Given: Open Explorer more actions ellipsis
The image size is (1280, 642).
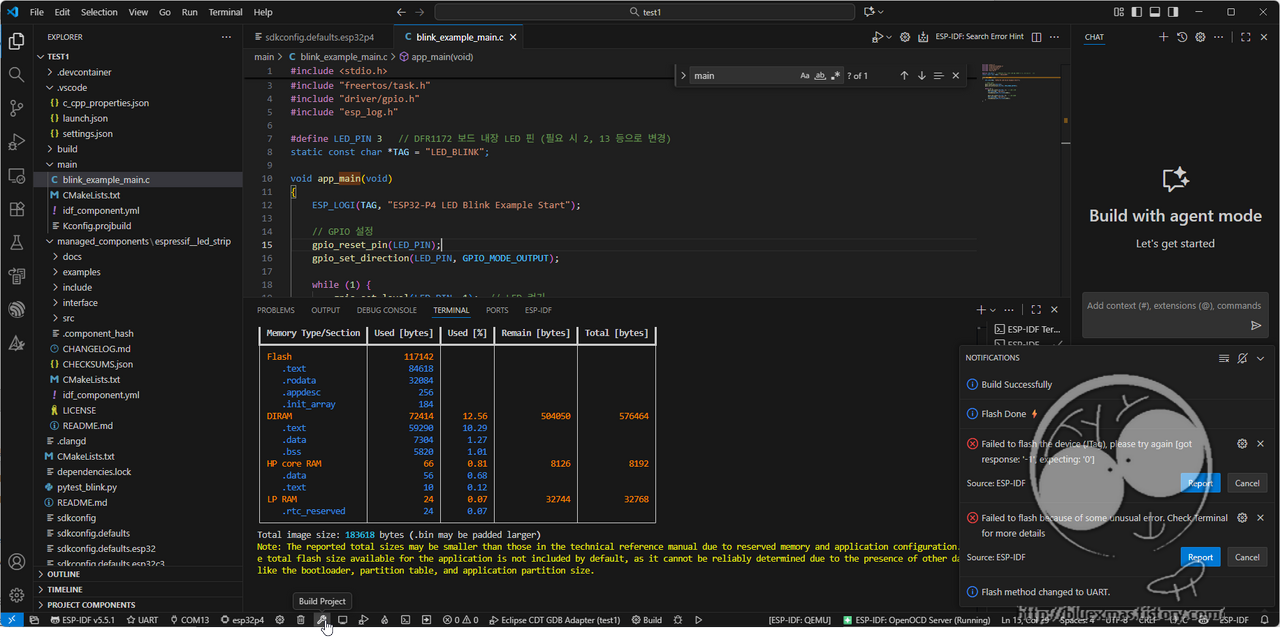Looking at the screenshot, I should [x=226, y=37].
